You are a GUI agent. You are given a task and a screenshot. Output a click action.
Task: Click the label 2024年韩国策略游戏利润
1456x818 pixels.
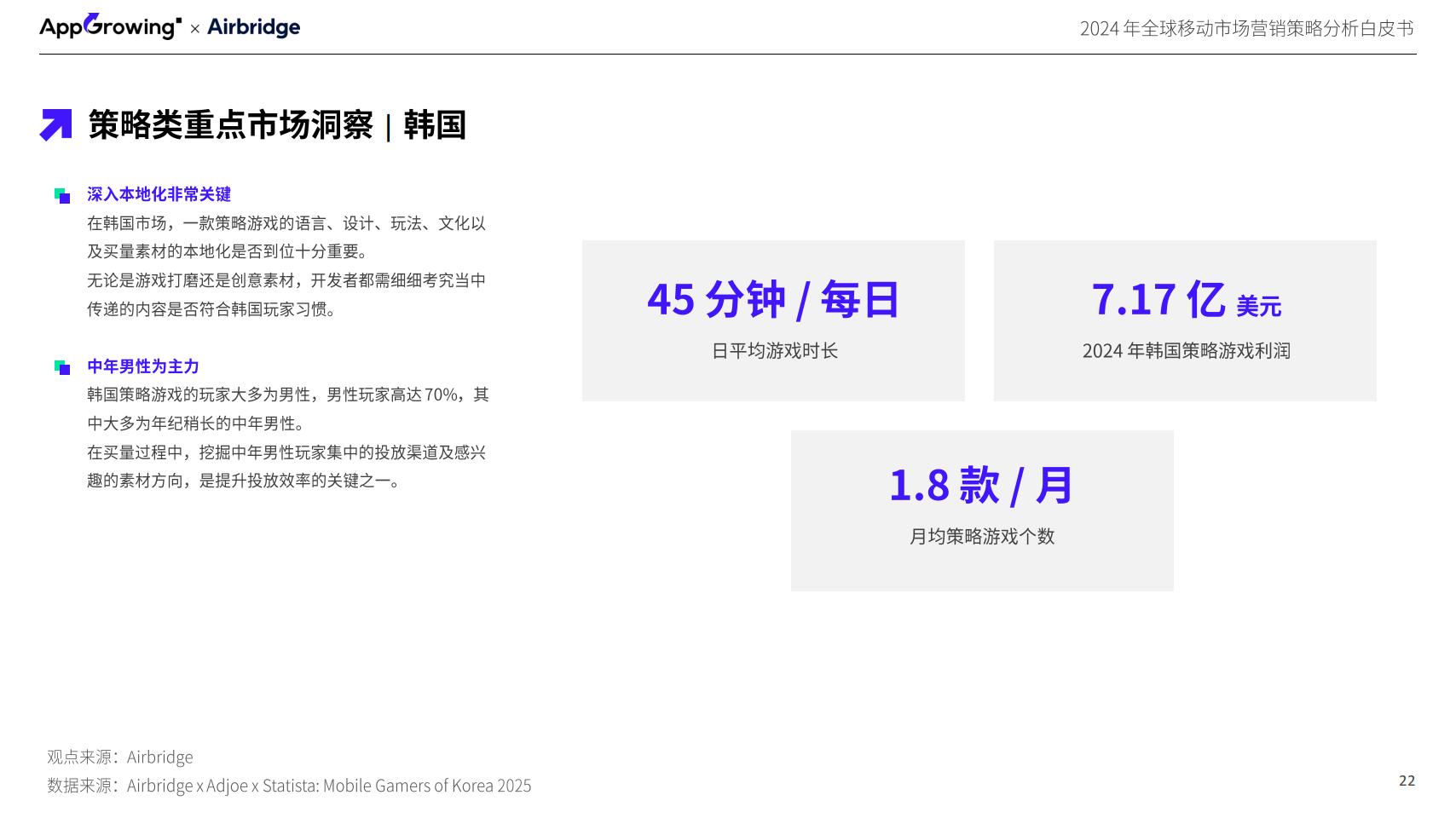pos(1186,351)
